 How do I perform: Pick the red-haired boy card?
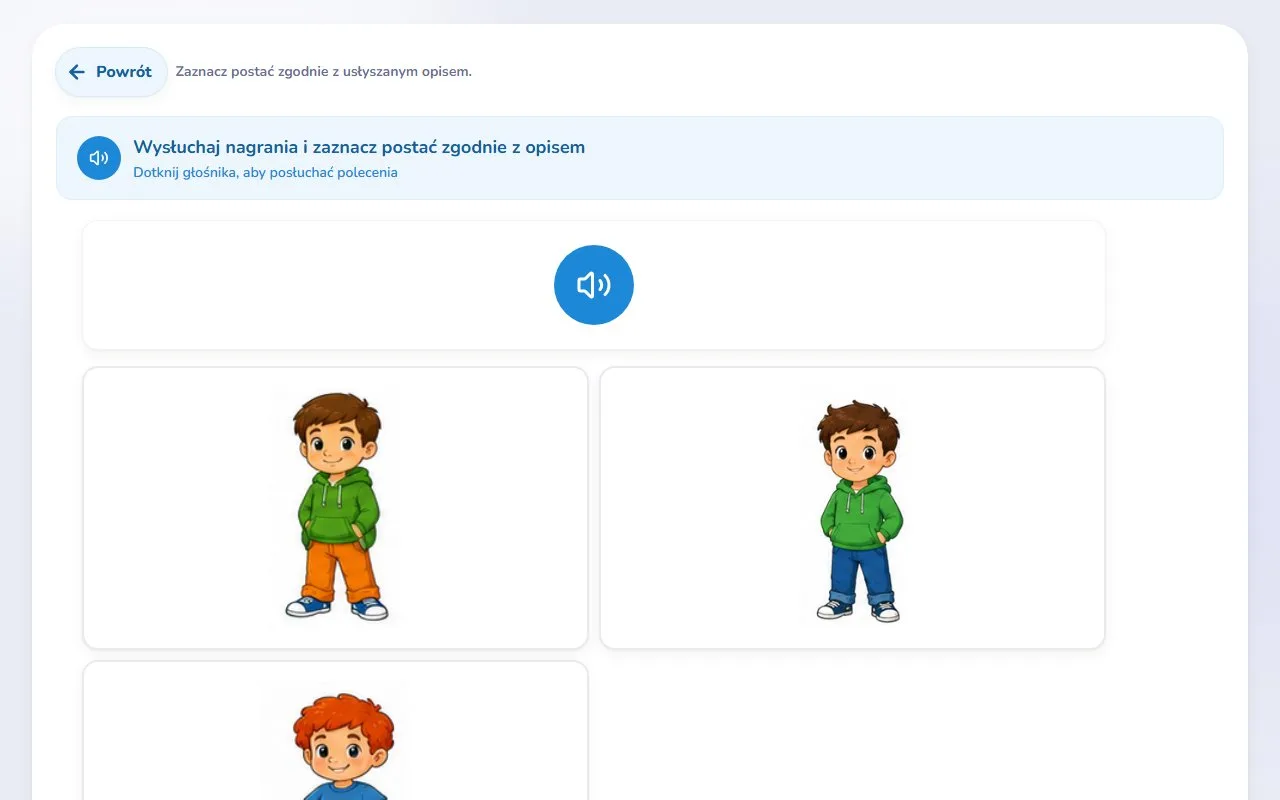(335, 731)
